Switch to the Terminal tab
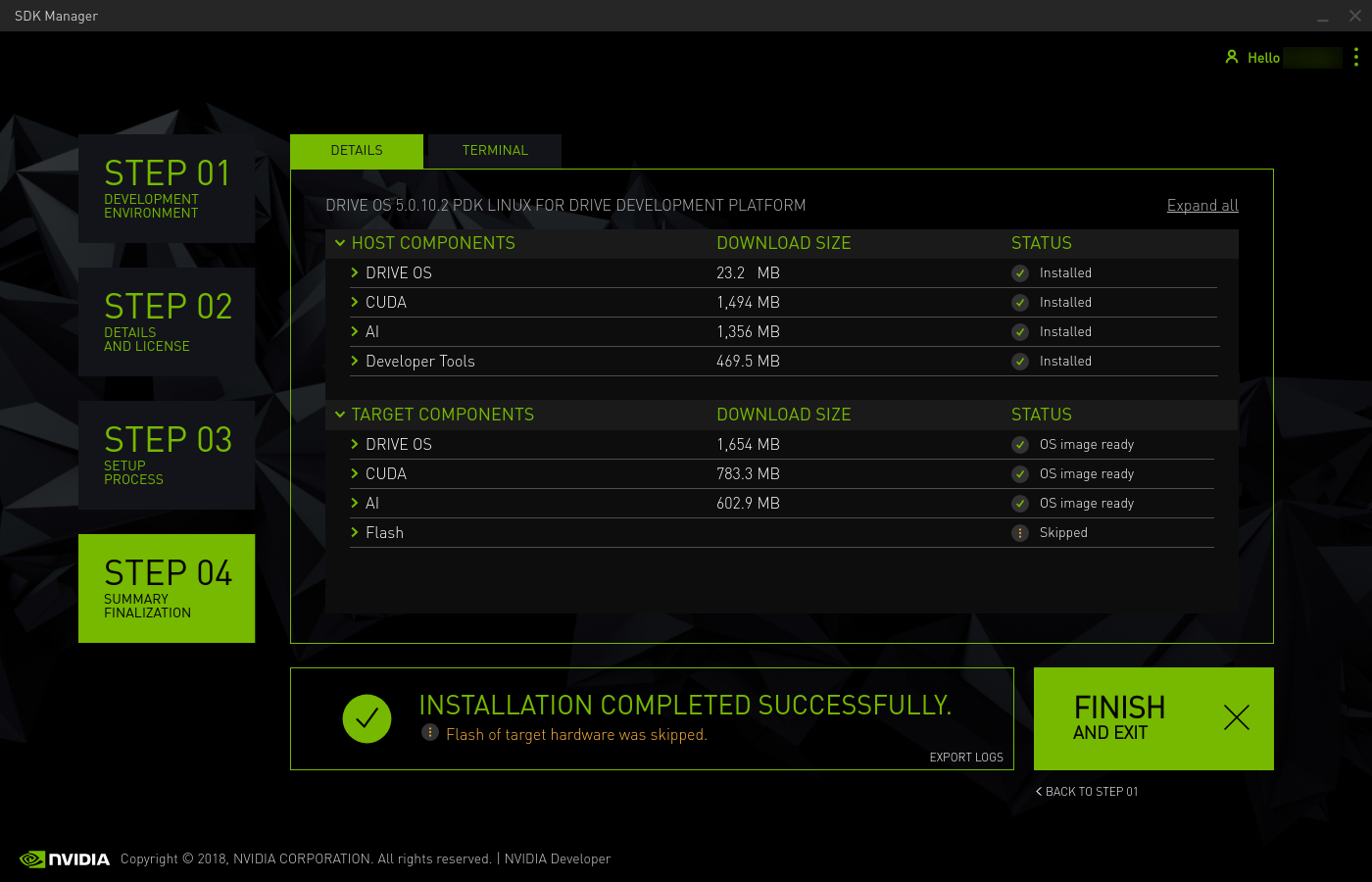The width and height of the screenshot is (1372, 882). 495,151
